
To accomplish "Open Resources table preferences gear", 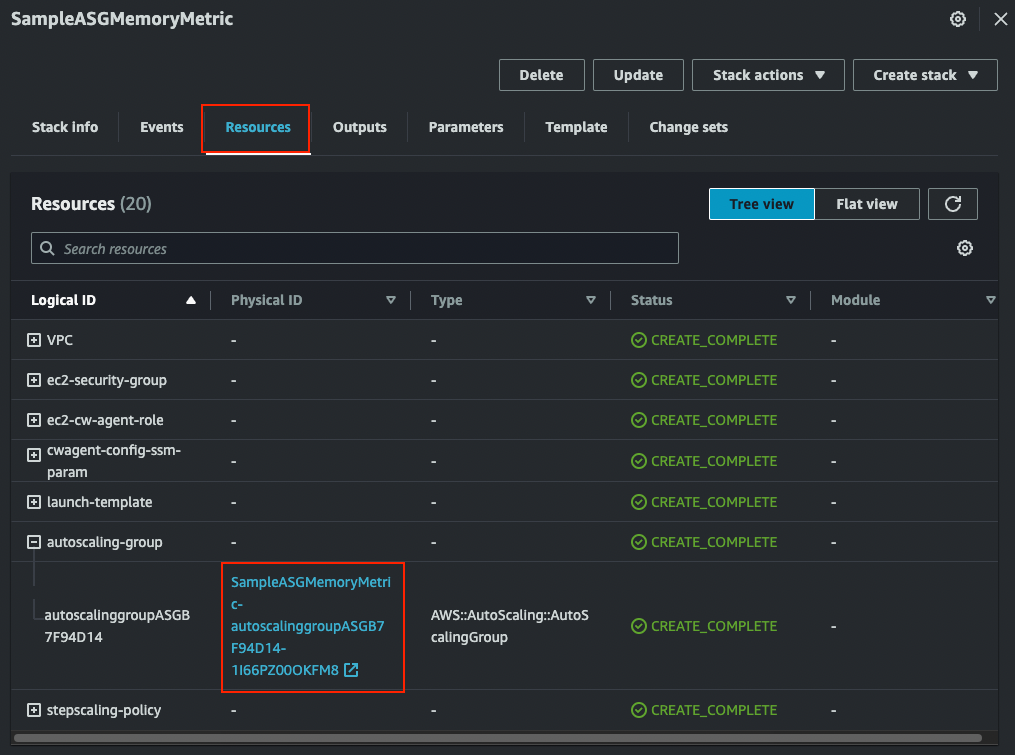I will 965,248.
